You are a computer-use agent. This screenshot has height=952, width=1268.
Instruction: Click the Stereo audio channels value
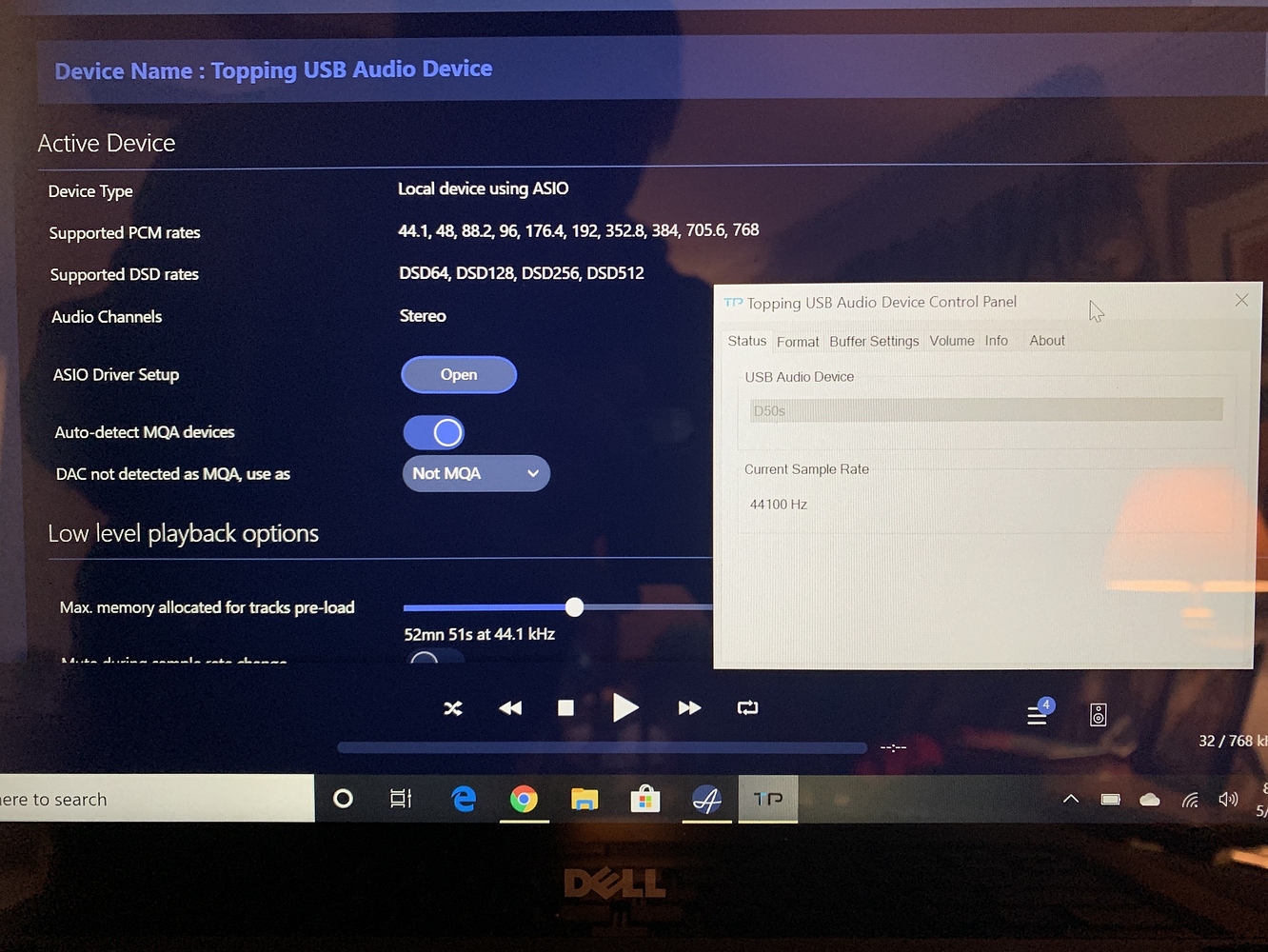(x=423, y=316)
